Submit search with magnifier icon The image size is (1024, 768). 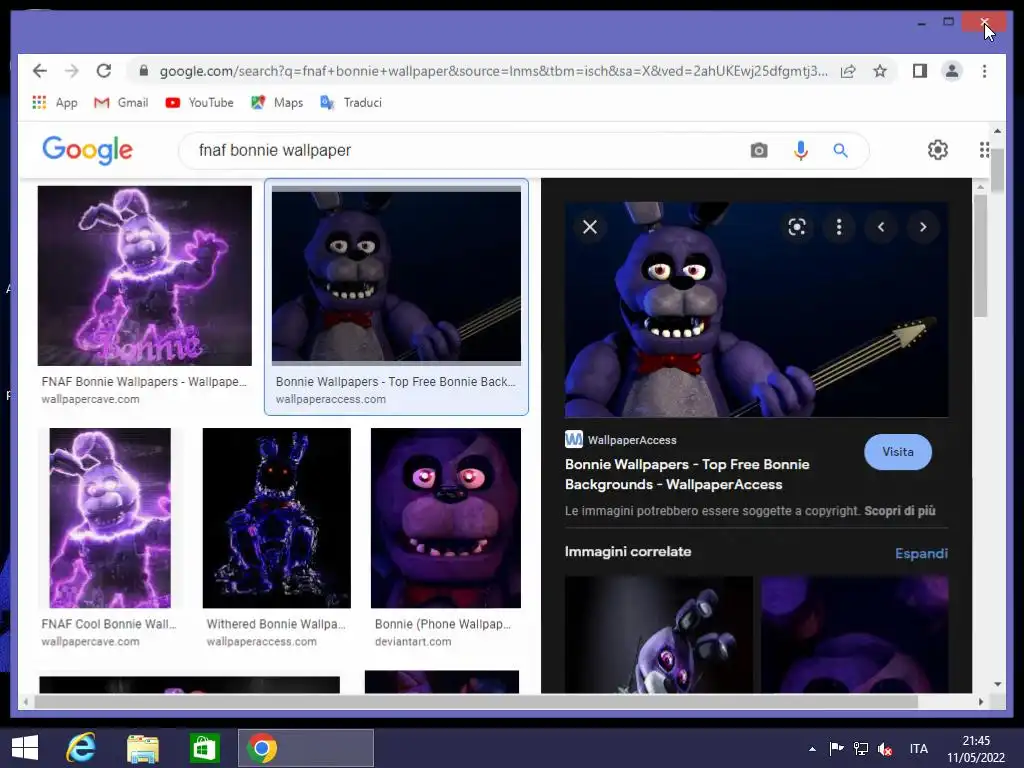[840, 150]
